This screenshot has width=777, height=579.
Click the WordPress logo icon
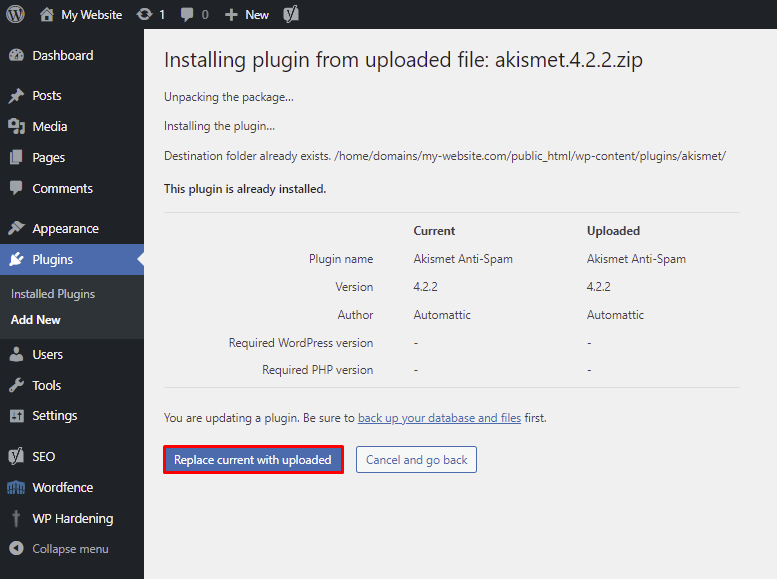(15, 14)
